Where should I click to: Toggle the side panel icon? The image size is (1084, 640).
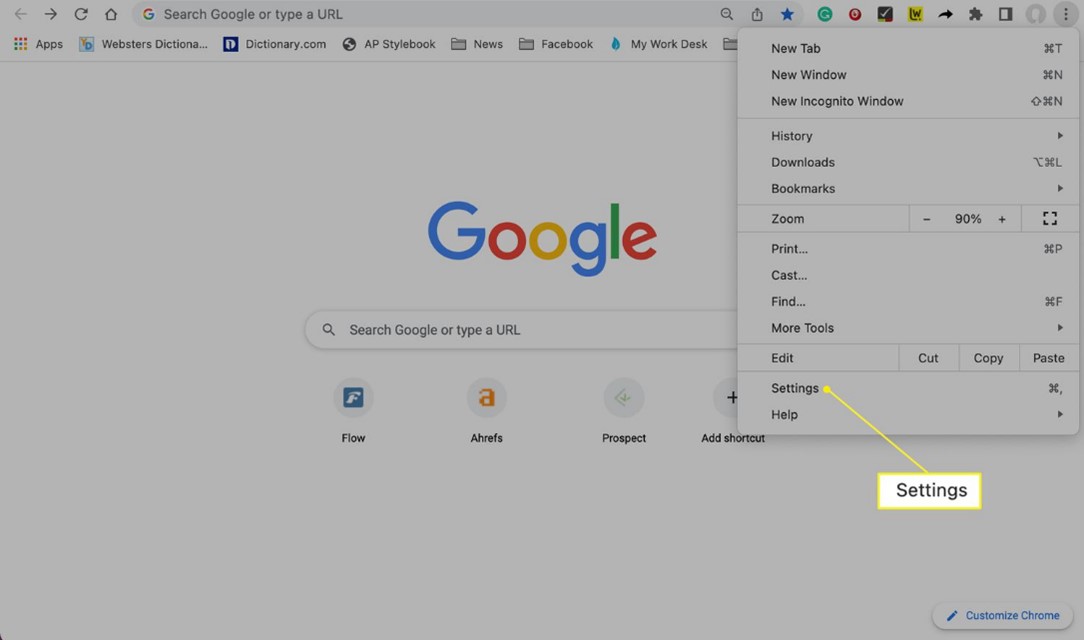click(x=1006, y=14)
